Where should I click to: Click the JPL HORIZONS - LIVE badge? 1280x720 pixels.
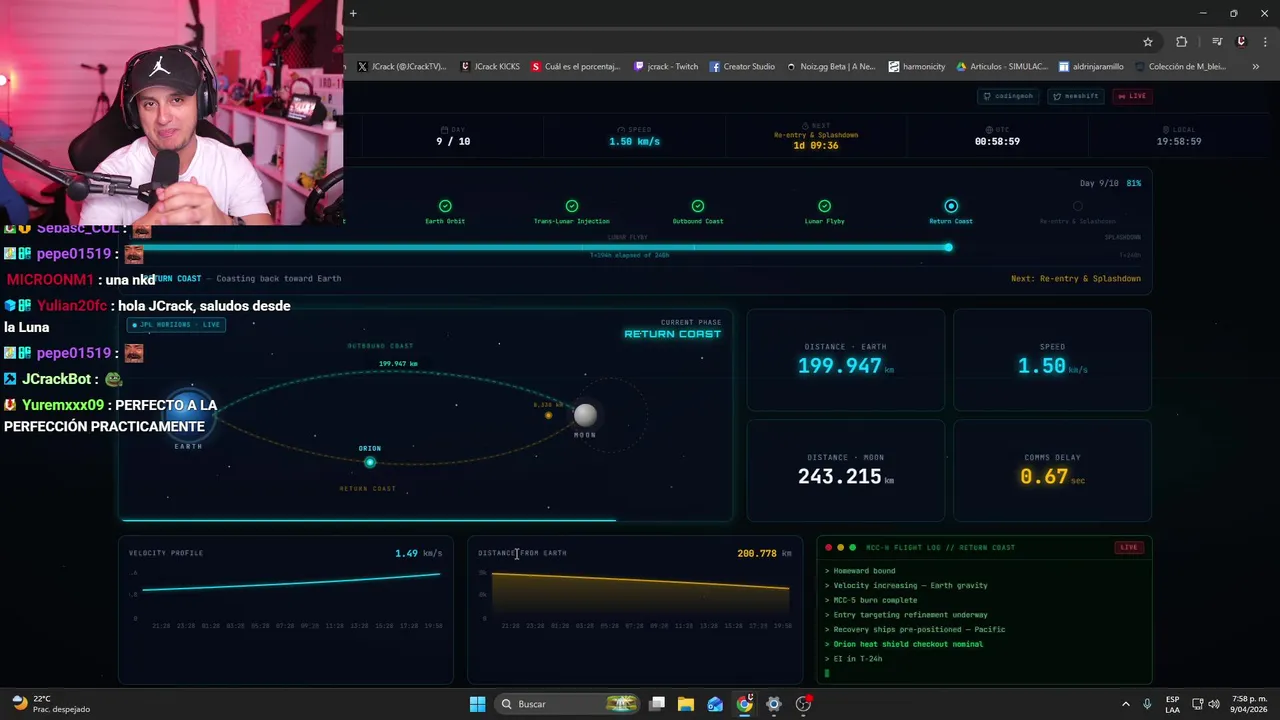tap(176, 325)
